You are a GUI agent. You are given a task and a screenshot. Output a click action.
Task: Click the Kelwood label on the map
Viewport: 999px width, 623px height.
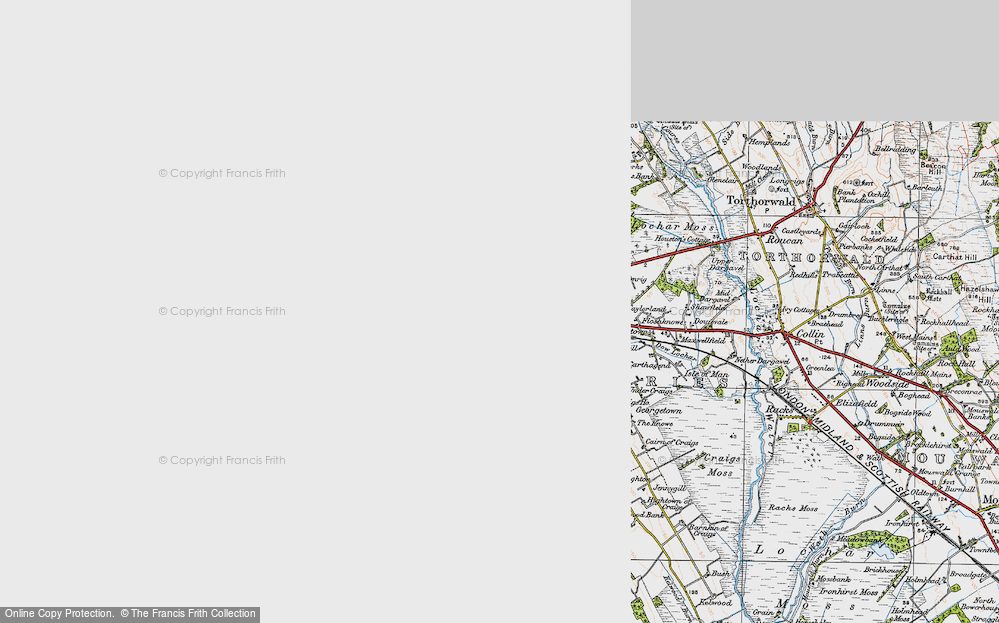click(714, 602)
